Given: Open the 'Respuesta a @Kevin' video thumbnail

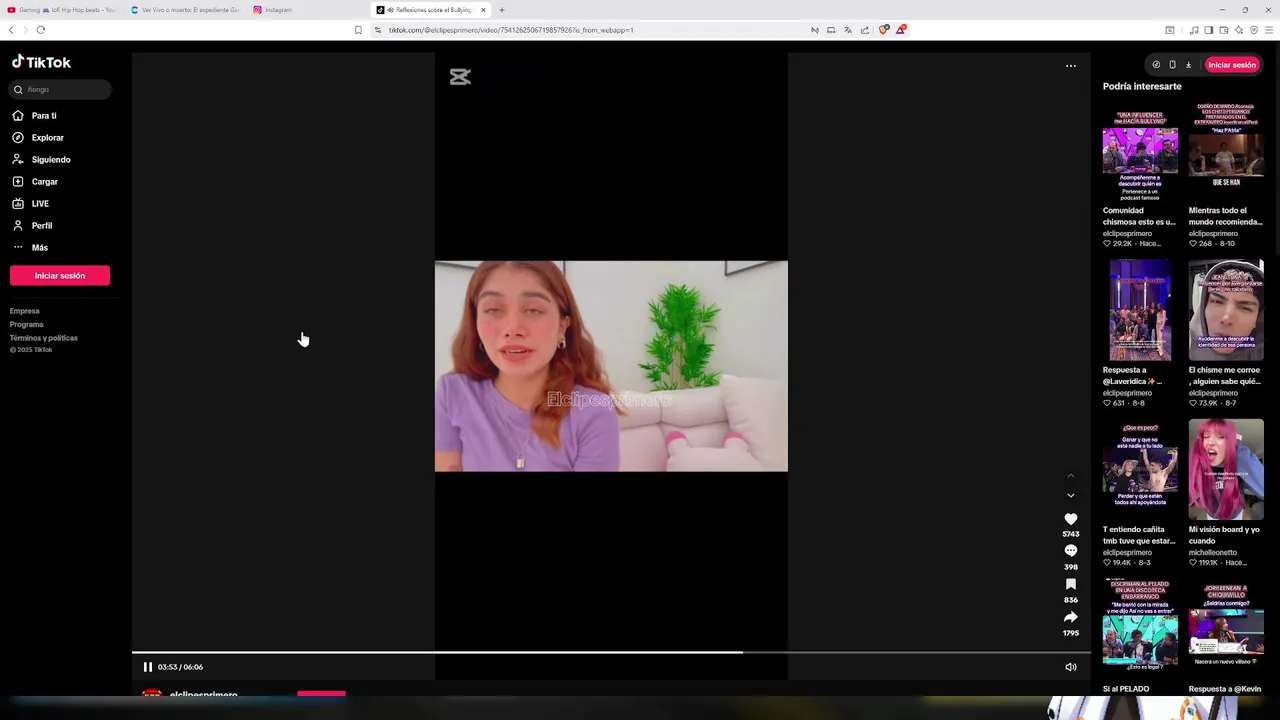Looking at the screenshot, I should click(1226, 628).
